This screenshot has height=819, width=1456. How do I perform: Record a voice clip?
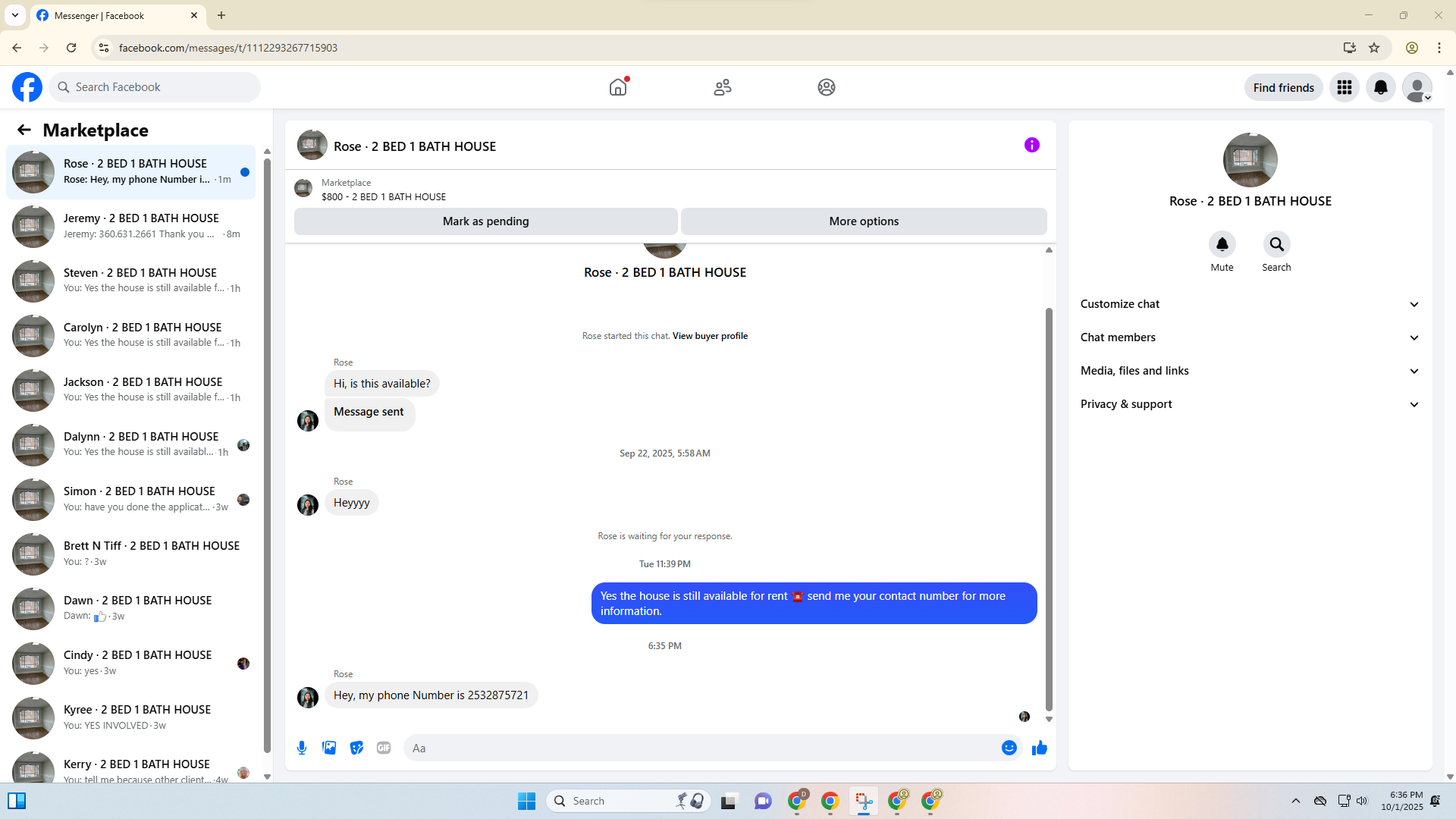302,748
